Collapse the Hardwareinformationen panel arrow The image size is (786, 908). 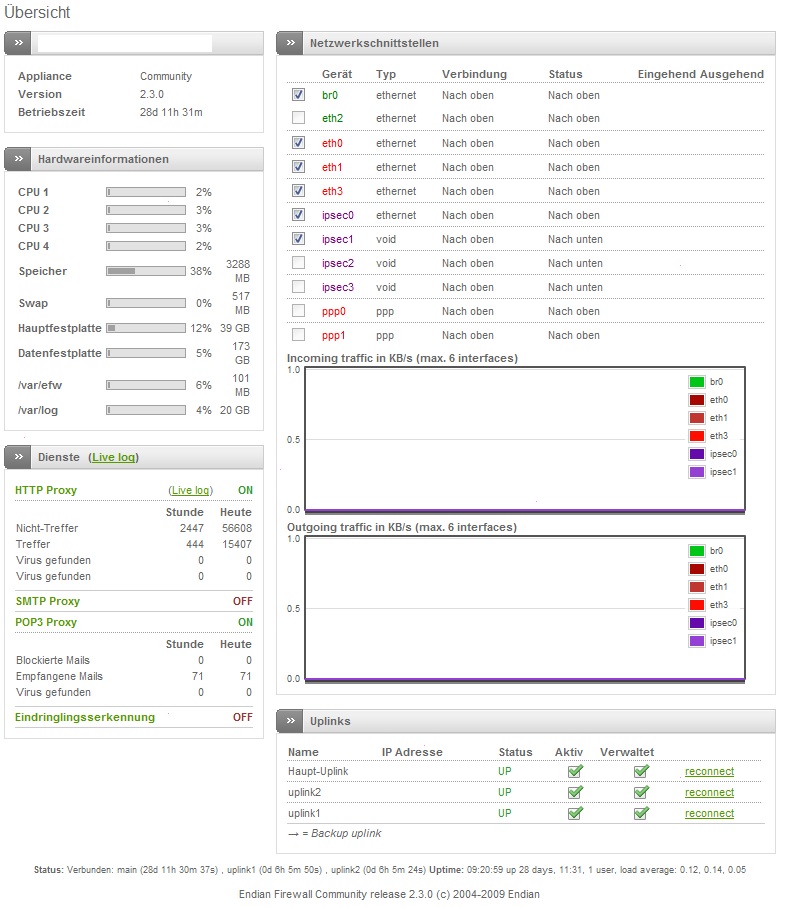coord(20,159)
